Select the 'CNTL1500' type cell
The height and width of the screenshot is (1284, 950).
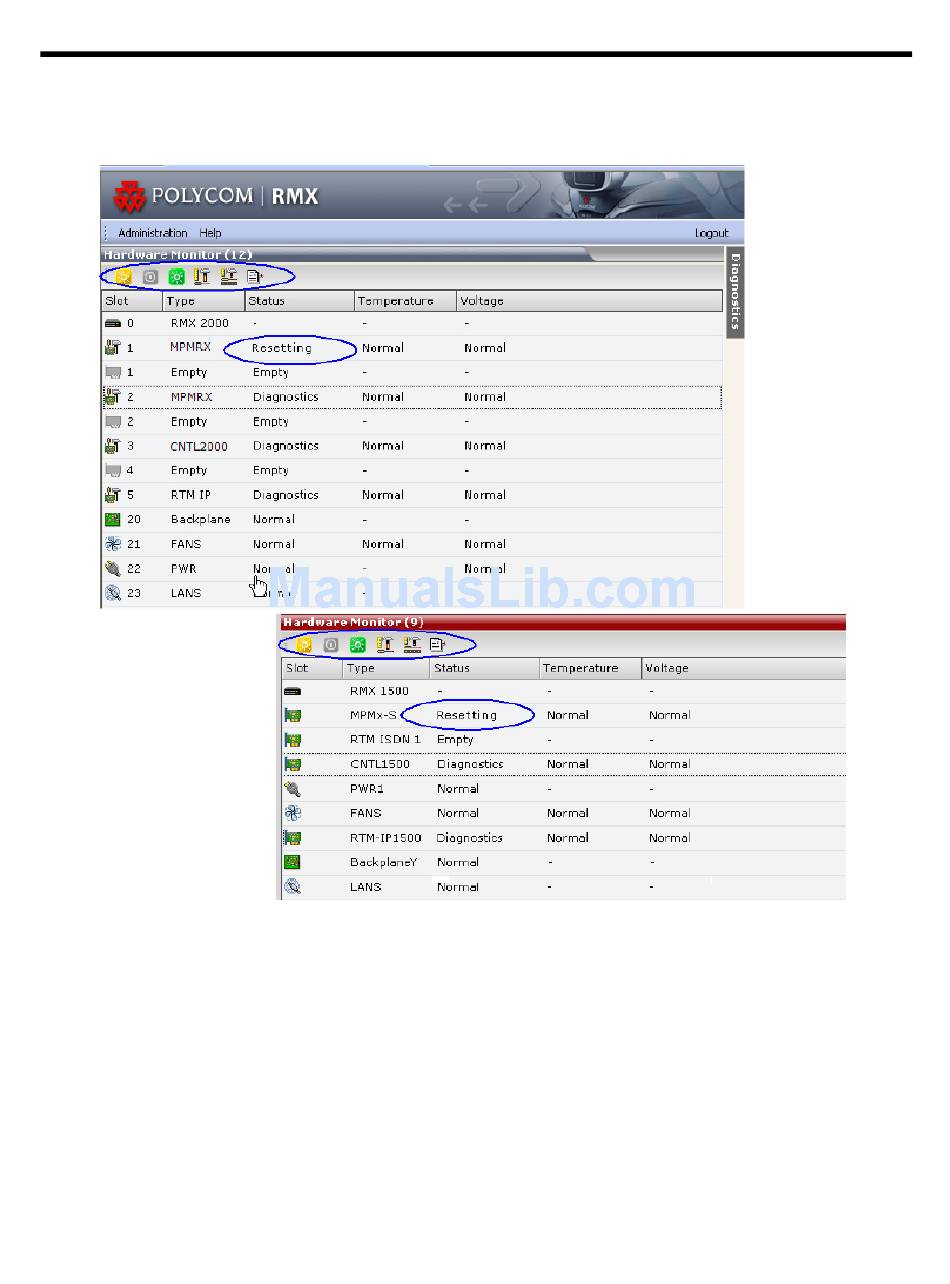[380, 764]
